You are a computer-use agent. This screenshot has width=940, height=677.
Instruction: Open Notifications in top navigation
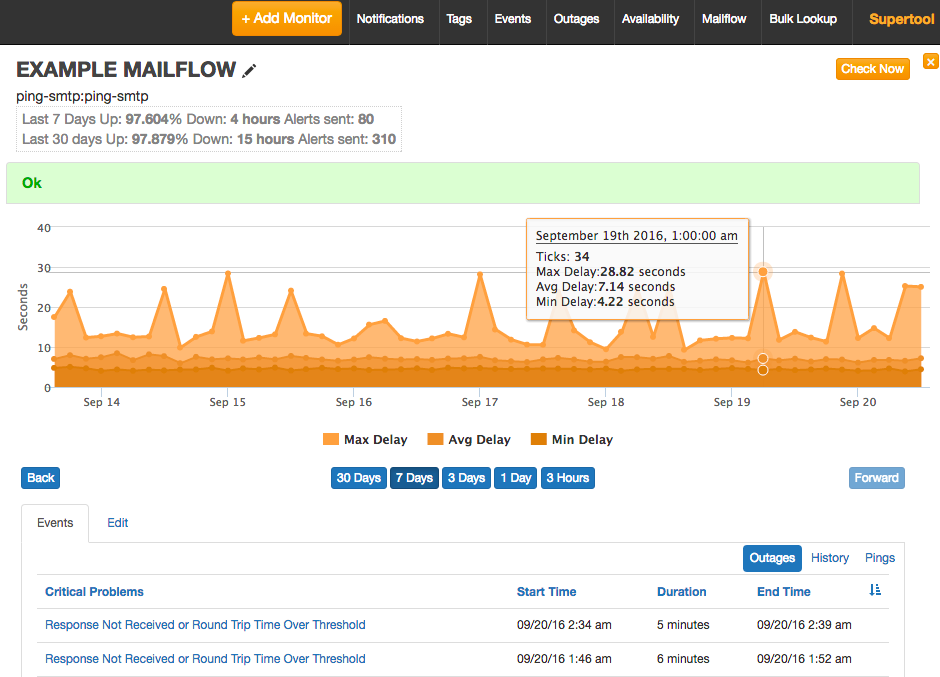point(390,19)
